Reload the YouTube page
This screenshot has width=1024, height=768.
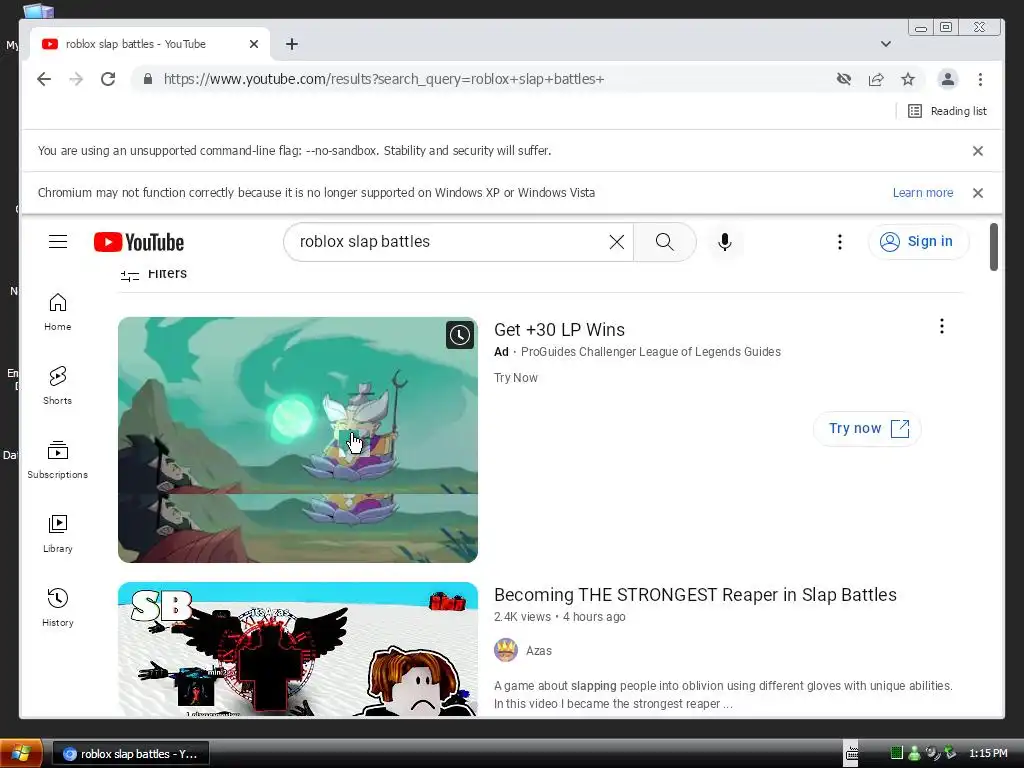[x=108, y=79]
